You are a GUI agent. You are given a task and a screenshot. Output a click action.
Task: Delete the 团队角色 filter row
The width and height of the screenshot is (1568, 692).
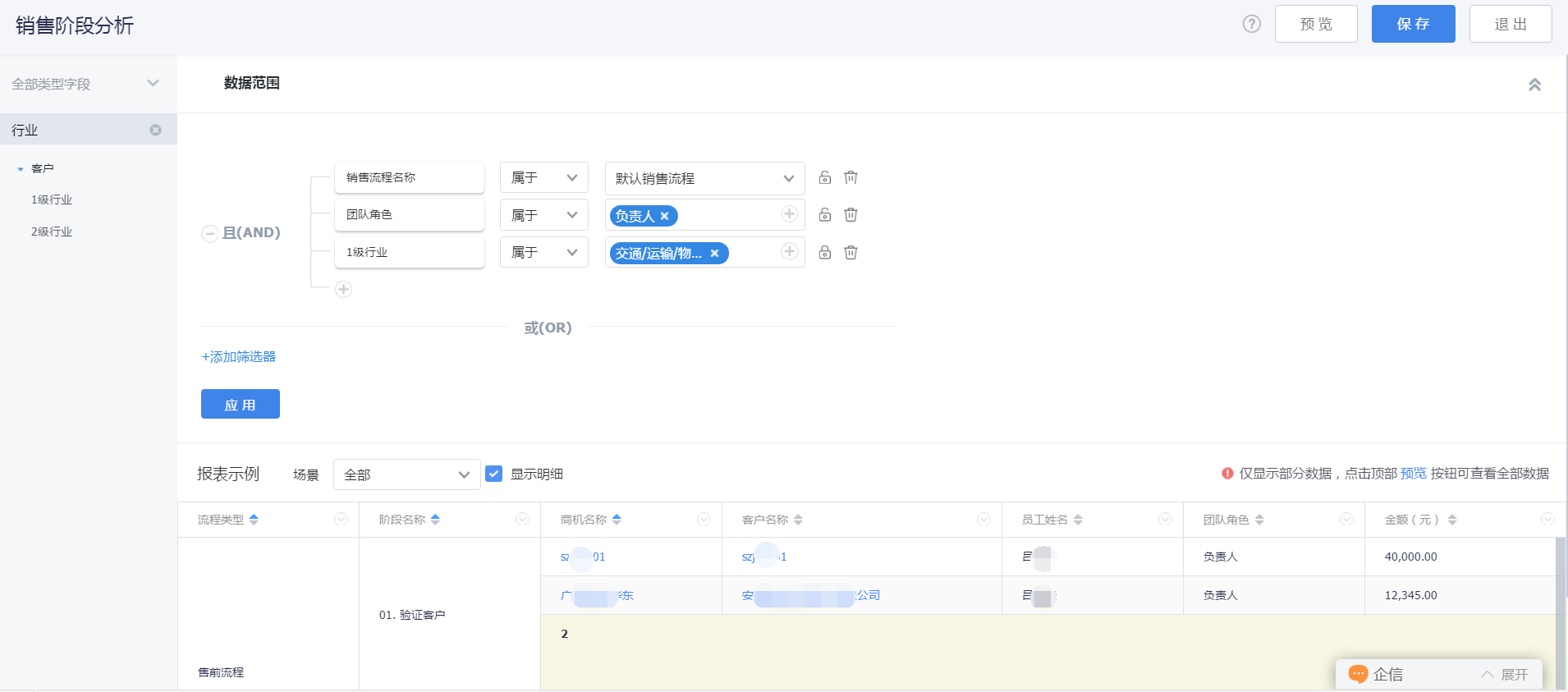[851, 214]
